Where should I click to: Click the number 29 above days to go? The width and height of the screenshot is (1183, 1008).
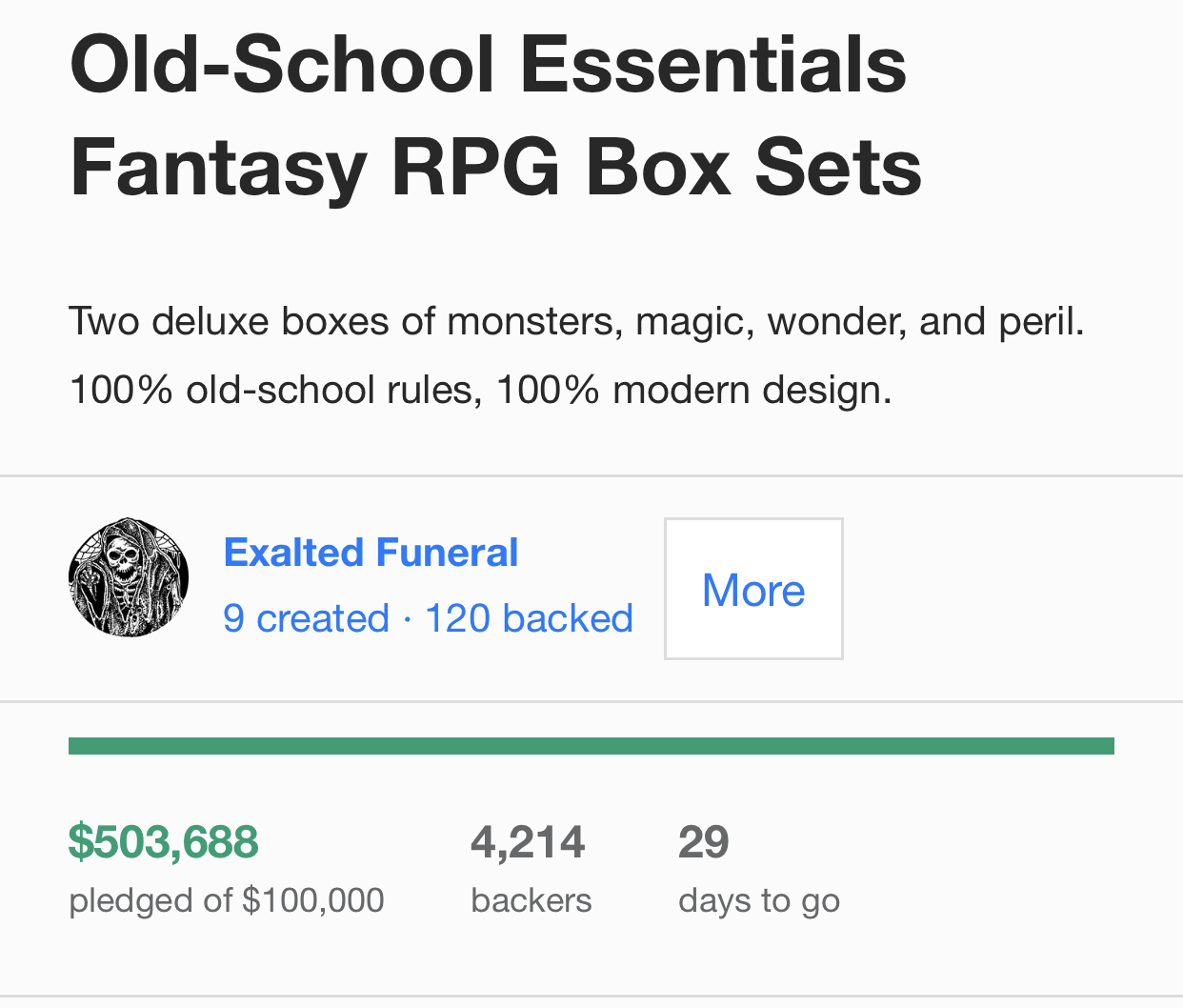[704, 842]
